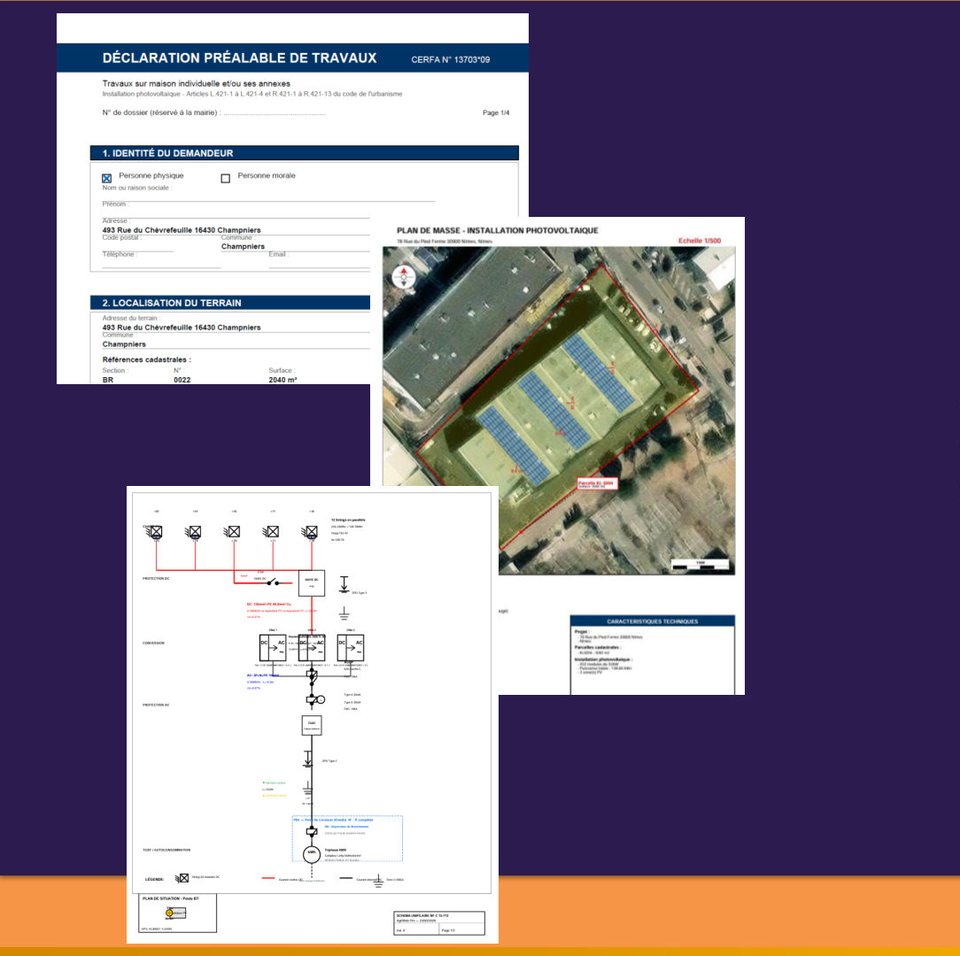Image resolution: width=960 pixels, height=956 pixels.
Task: Select the AC breaker symbol in PROTECTION AC
Action: point(312,699)
